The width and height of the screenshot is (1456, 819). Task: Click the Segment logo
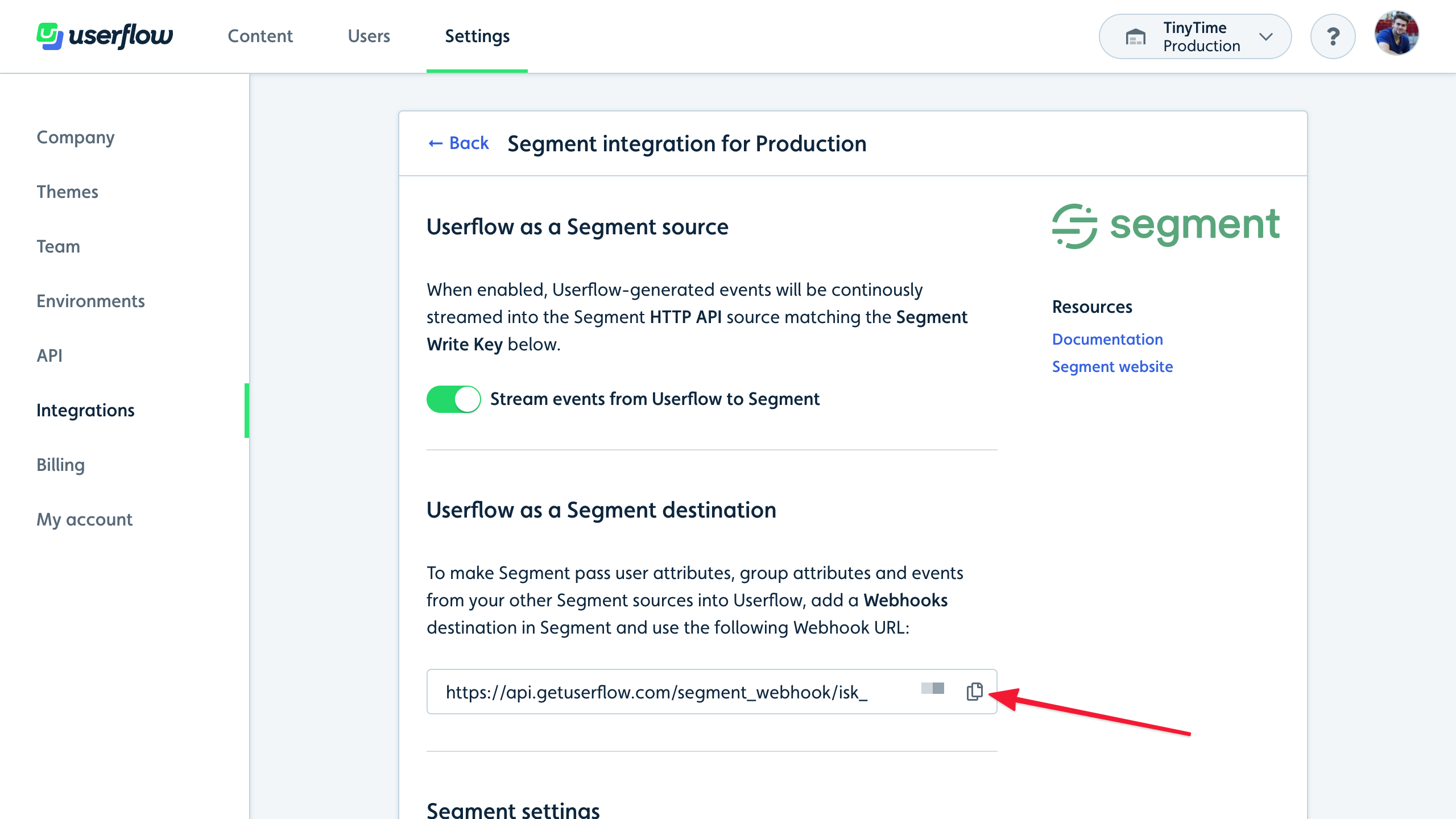point(1166,226)
